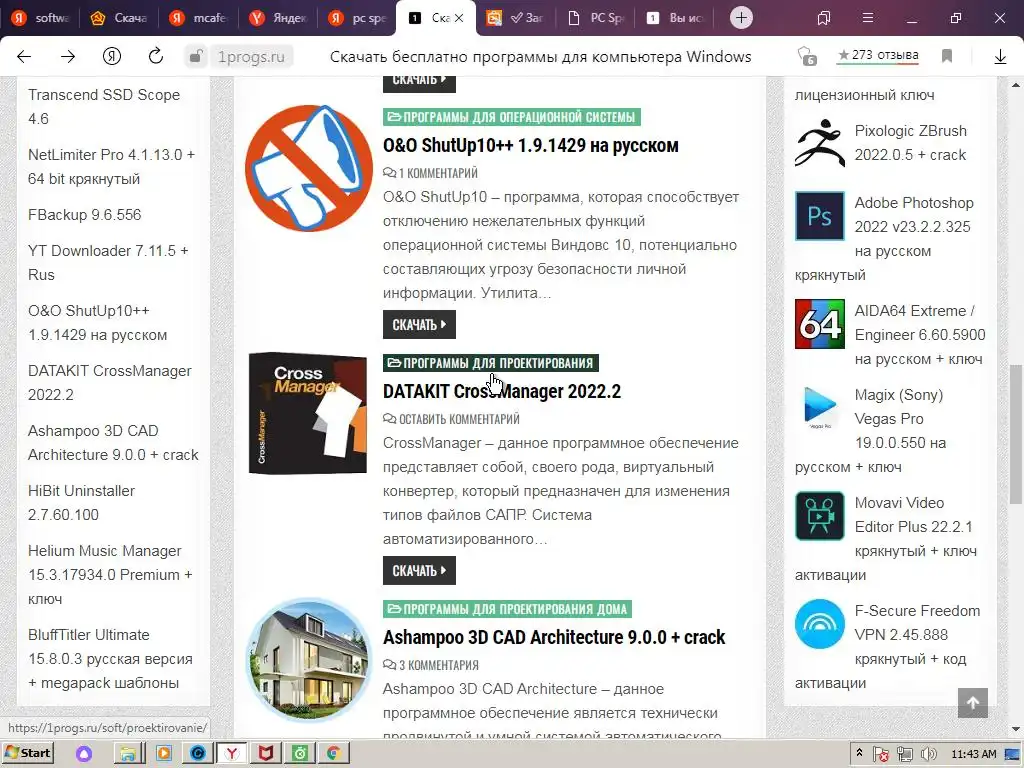Click the AIDA64 icon in sidebar
This screenshot has height=768, width=1024.
tap(820, 324)
